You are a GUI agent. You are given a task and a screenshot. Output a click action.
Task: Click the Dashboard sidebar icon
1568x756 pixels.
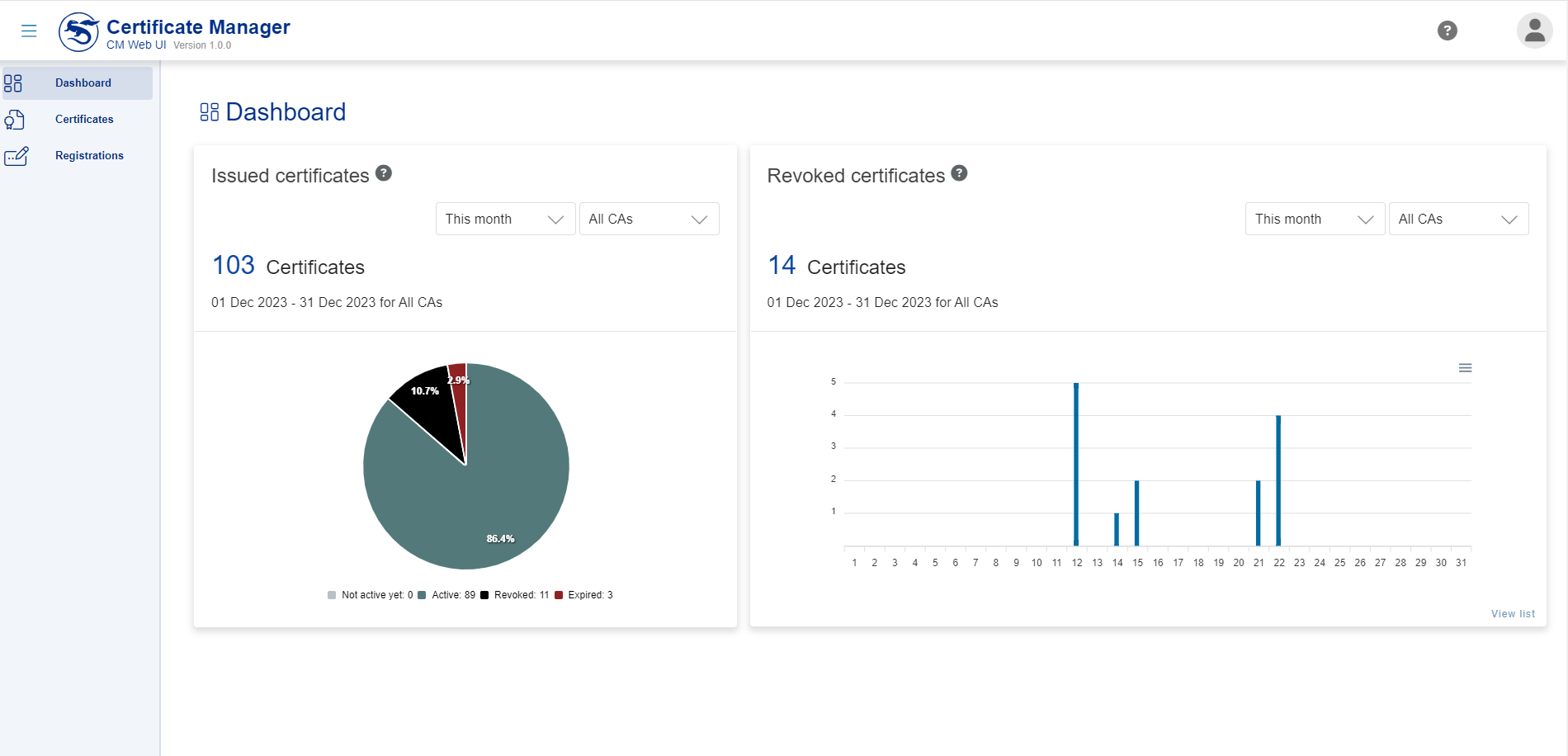13,83
